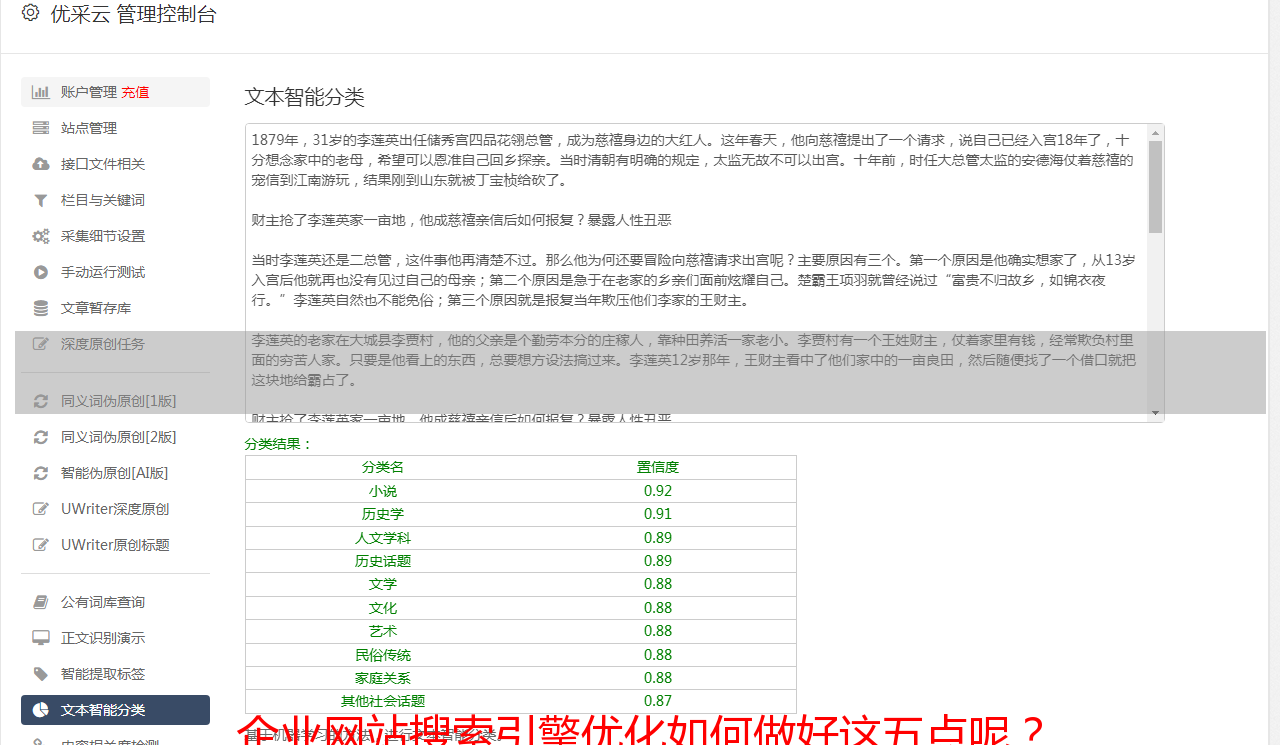The image size is (1280, 745).
Task: Click the 采集细节设置 gears icon
Action: (41, 236)
